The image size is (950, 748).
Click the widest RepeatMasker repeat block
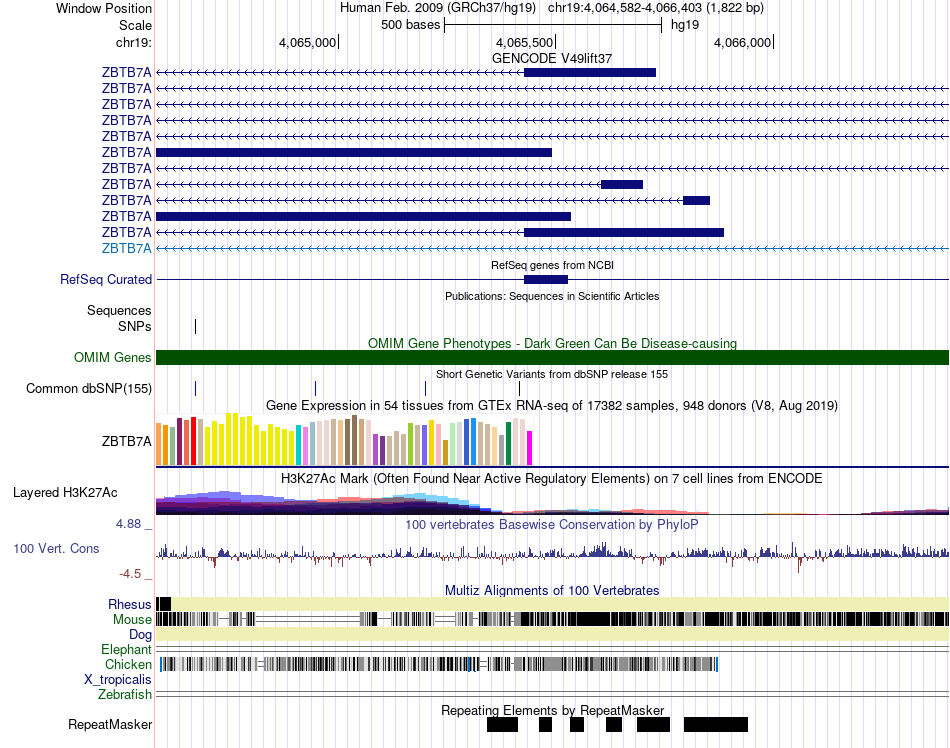click(x=716, y=724)
